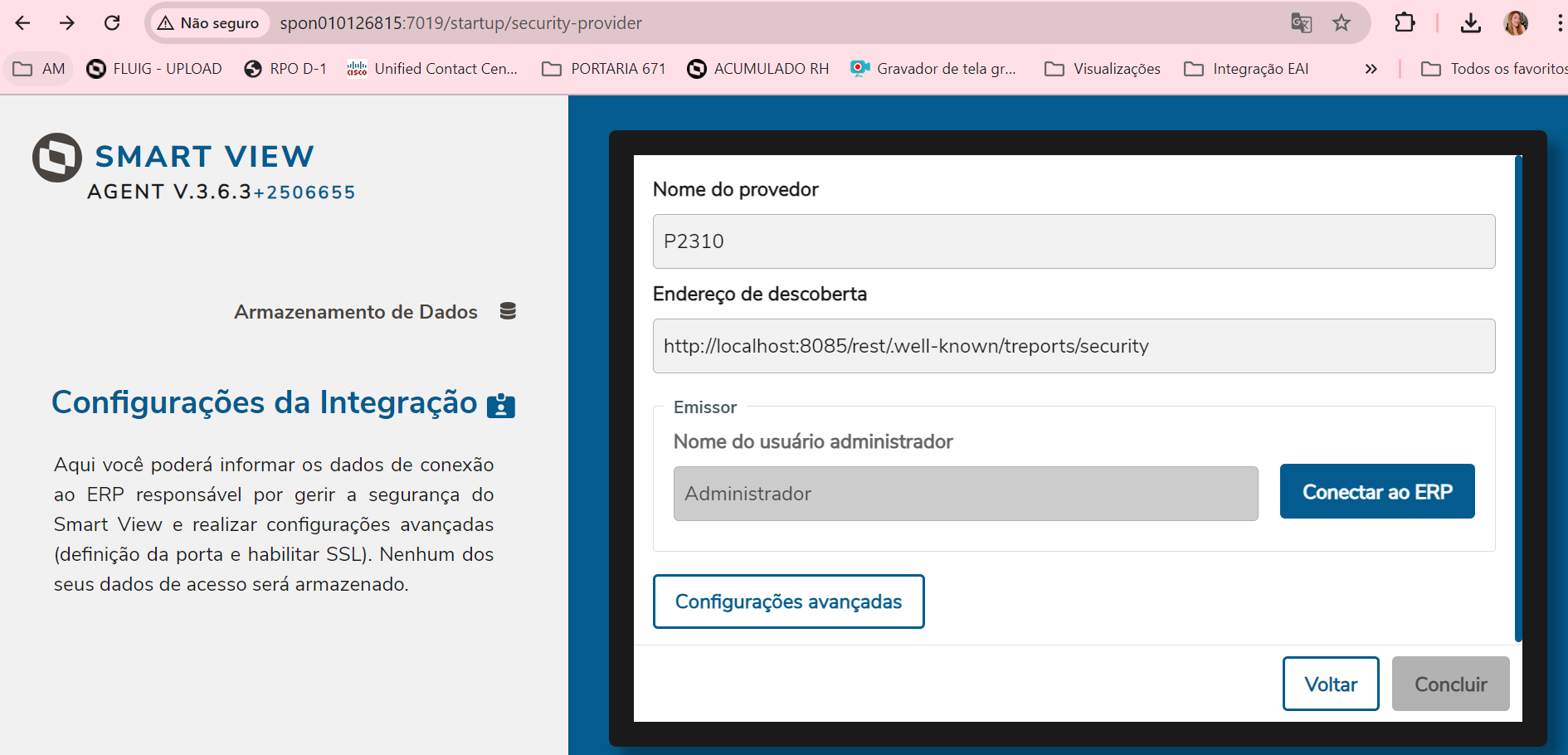Viewport: 1568px width, 755px height.
Task: Bookmark this page with the star icon
Action: click(x=1342, y=23)
